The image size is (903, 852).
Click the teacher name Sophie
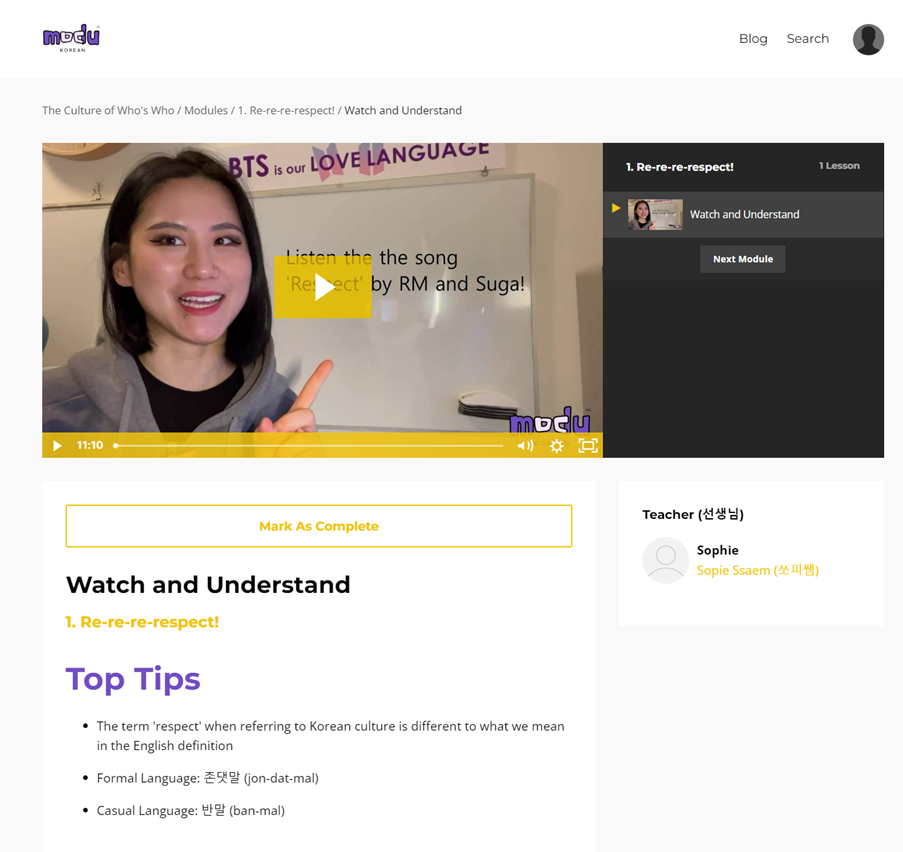coord(718,550)
